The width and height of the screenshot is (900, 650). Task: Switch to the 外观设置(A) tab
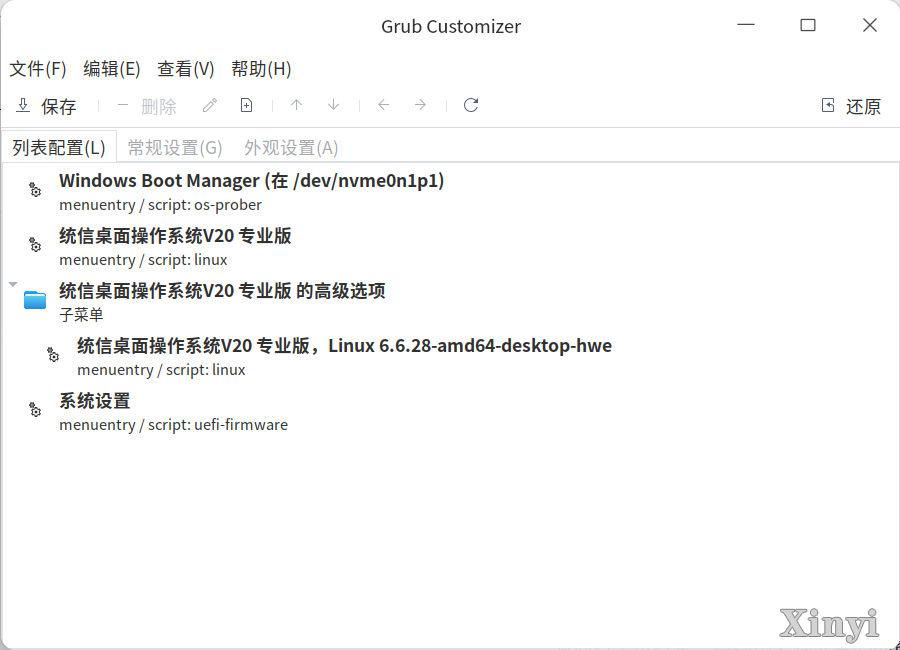click(291, 148)
